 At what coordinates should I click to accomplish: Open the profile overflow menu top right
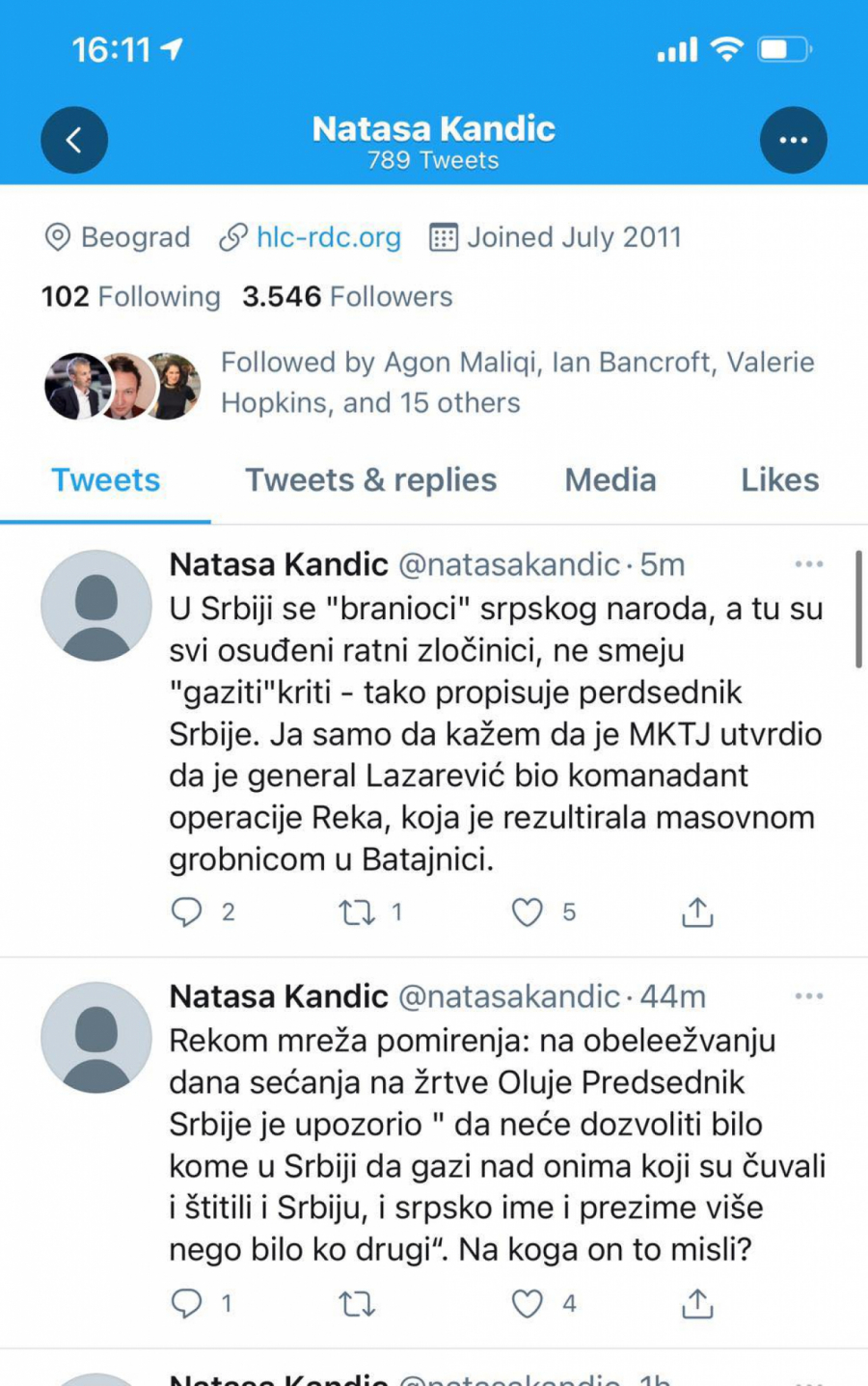click(x=794, y=139)
